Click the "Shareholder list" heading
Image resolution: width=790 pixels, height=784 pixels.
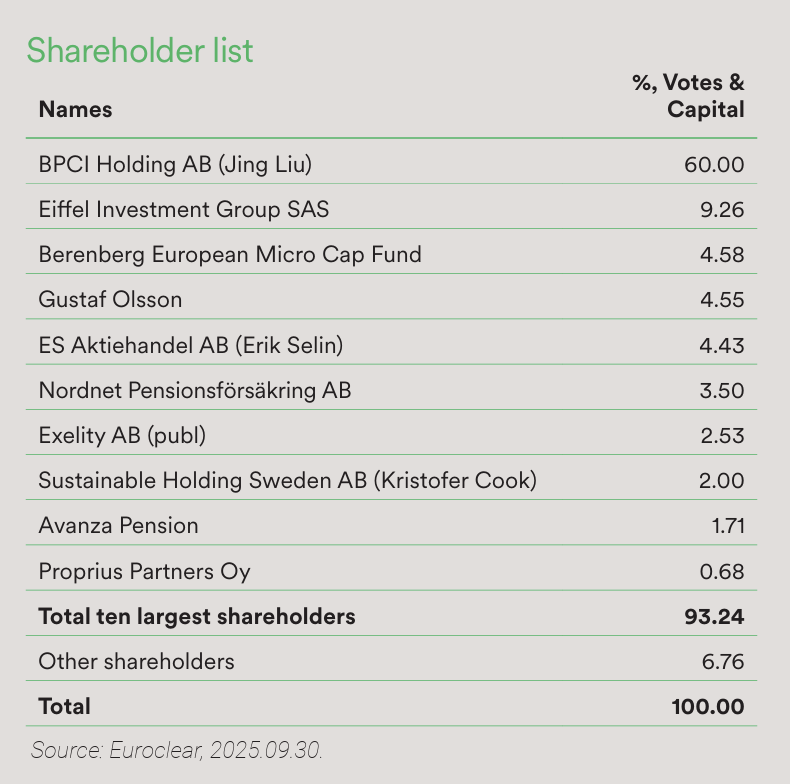point(140,50)
